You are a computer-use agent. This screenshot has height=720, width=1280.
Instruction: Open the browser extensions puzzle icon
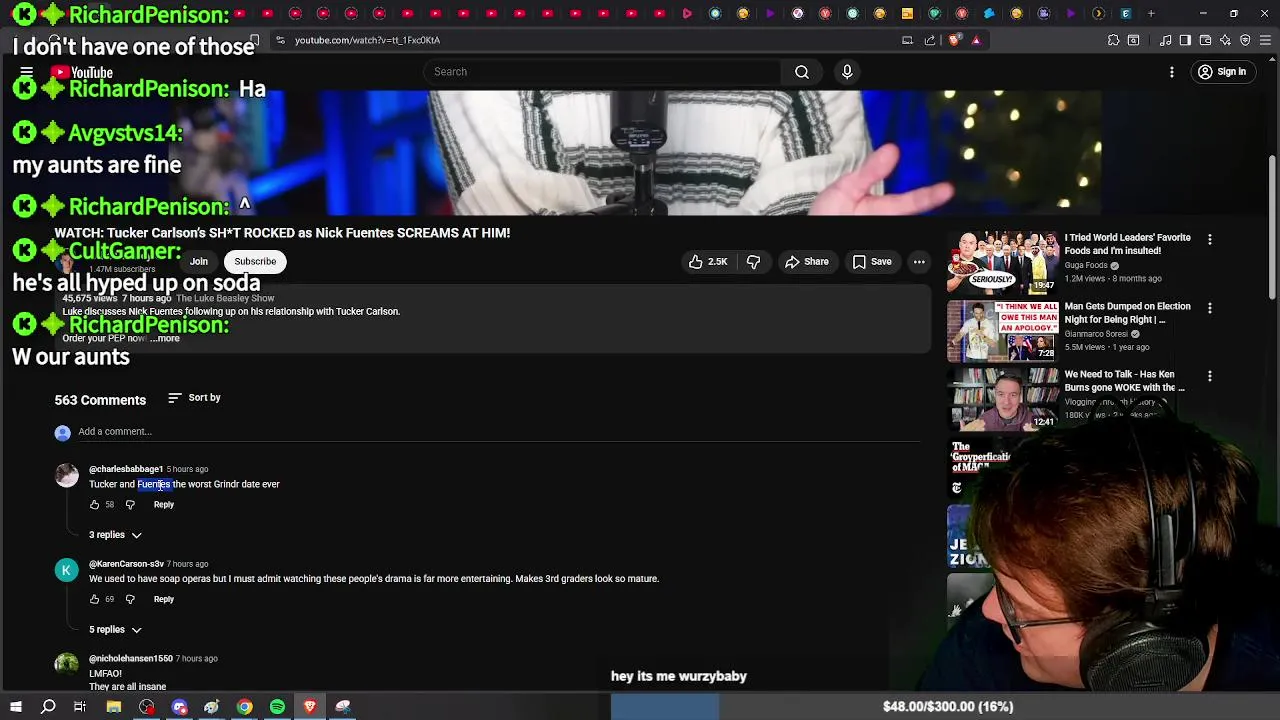point(1113,40)
